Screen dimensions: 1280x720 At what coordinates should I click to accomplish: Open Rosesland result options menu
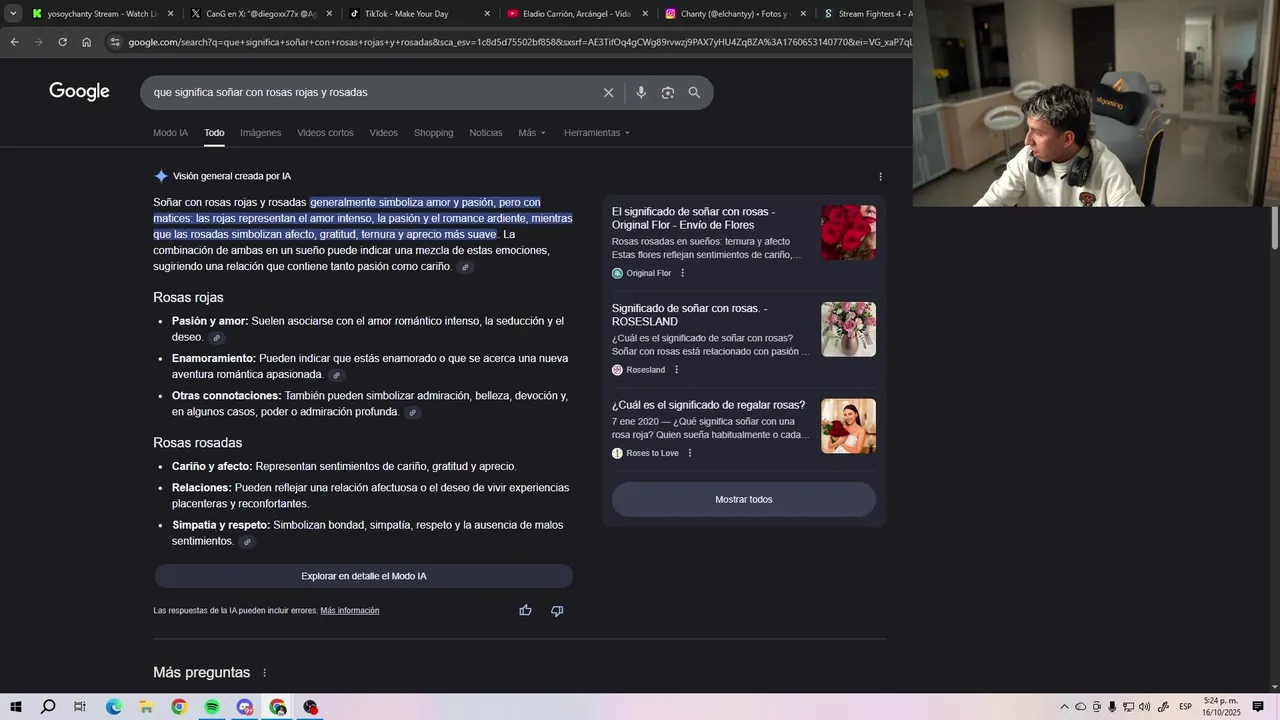pyautogui.click(x=676, y=370)
